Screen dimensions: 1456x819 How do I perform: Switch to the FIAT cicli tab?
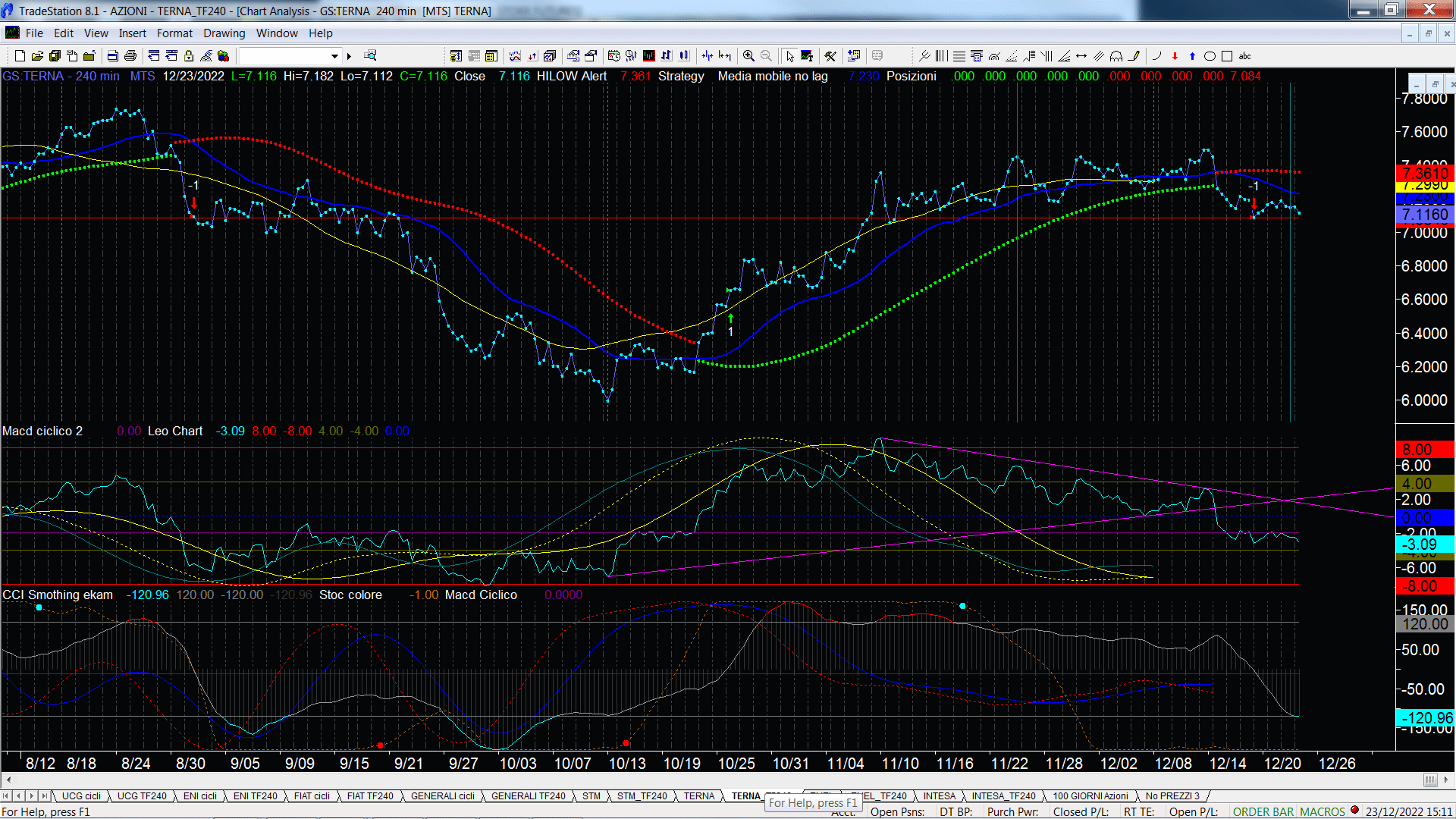click(312, 796)
